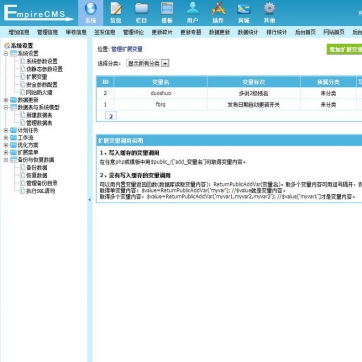This screenshot has width=362, height=362.
Task: Open 网站防火墙 in the sidebar tree
Action: click(40, 92)
